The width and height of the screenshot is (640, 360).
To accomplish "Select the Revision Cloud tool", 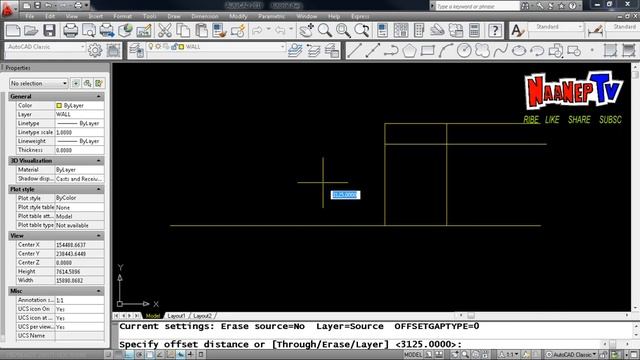I will (482, 51).
